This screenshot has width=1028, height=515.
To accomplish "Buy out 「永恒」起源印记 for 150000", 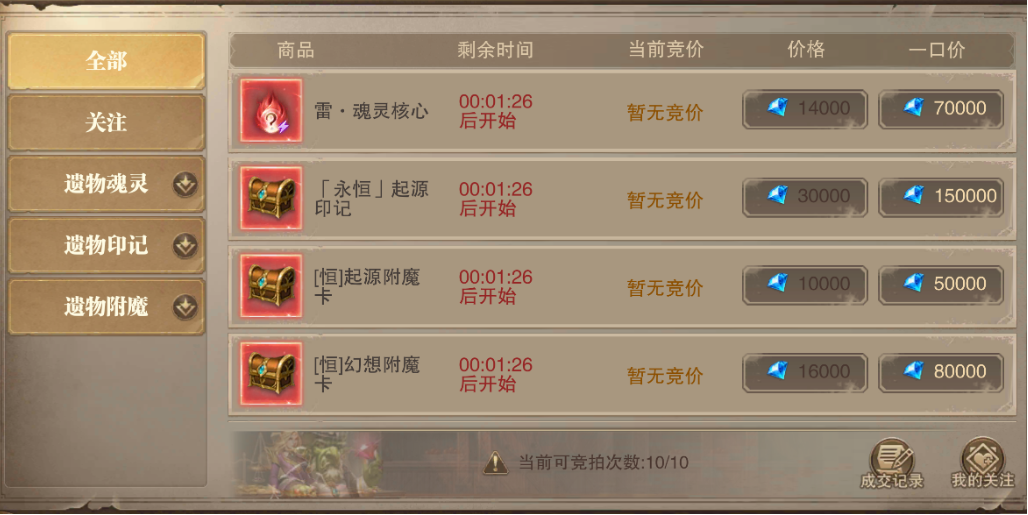I will coord(941,197).
